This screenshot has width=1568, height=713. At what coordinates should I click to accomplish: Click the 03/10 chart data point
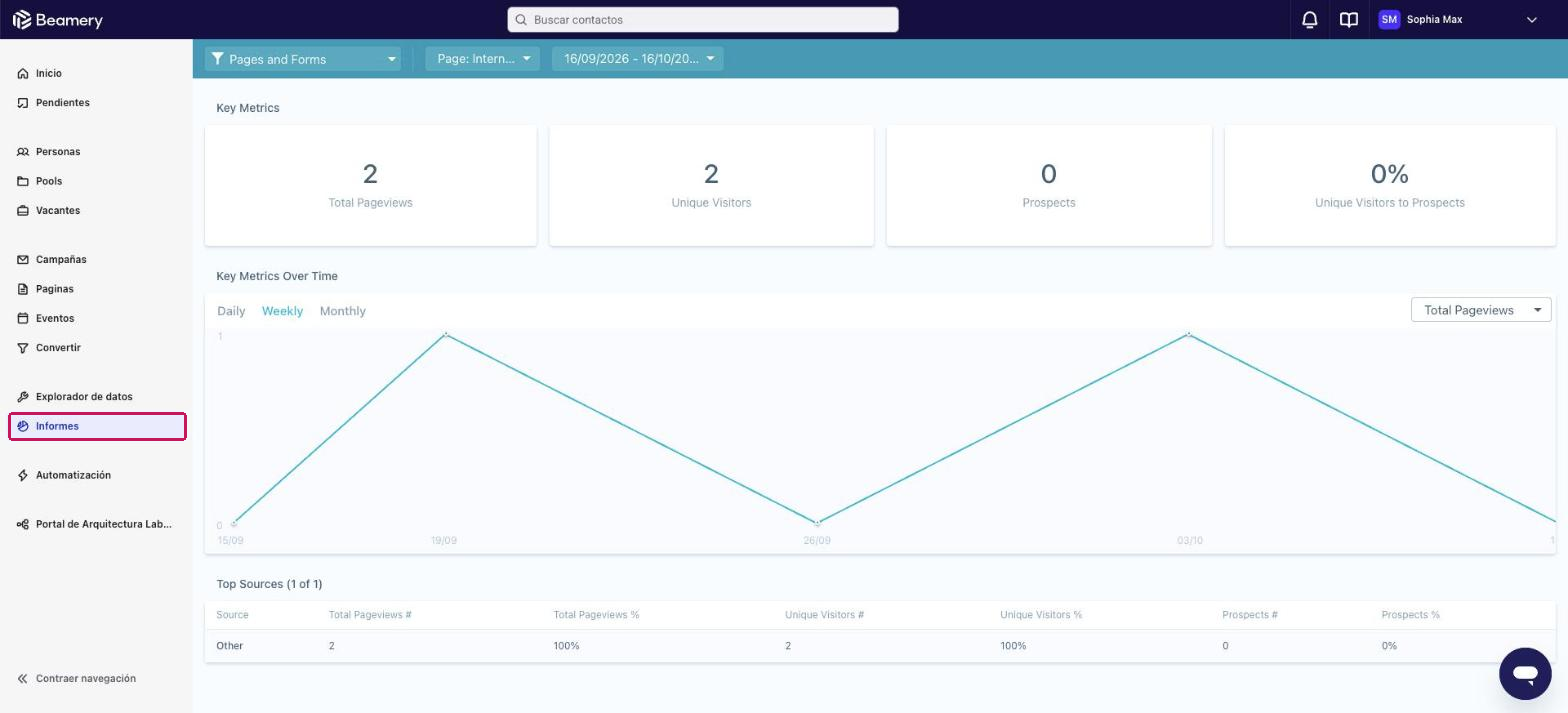(x=1189, y=334)
